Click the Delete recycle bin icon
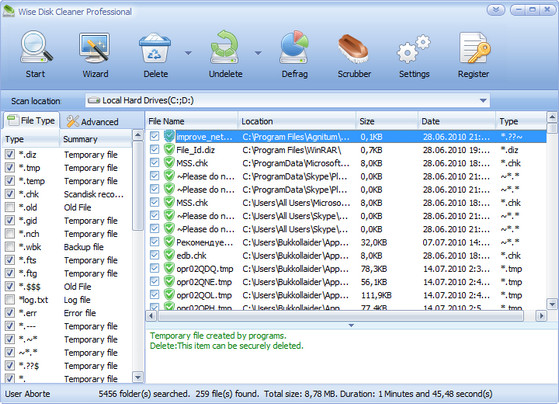The image size is (559, 404). [155, 48]
